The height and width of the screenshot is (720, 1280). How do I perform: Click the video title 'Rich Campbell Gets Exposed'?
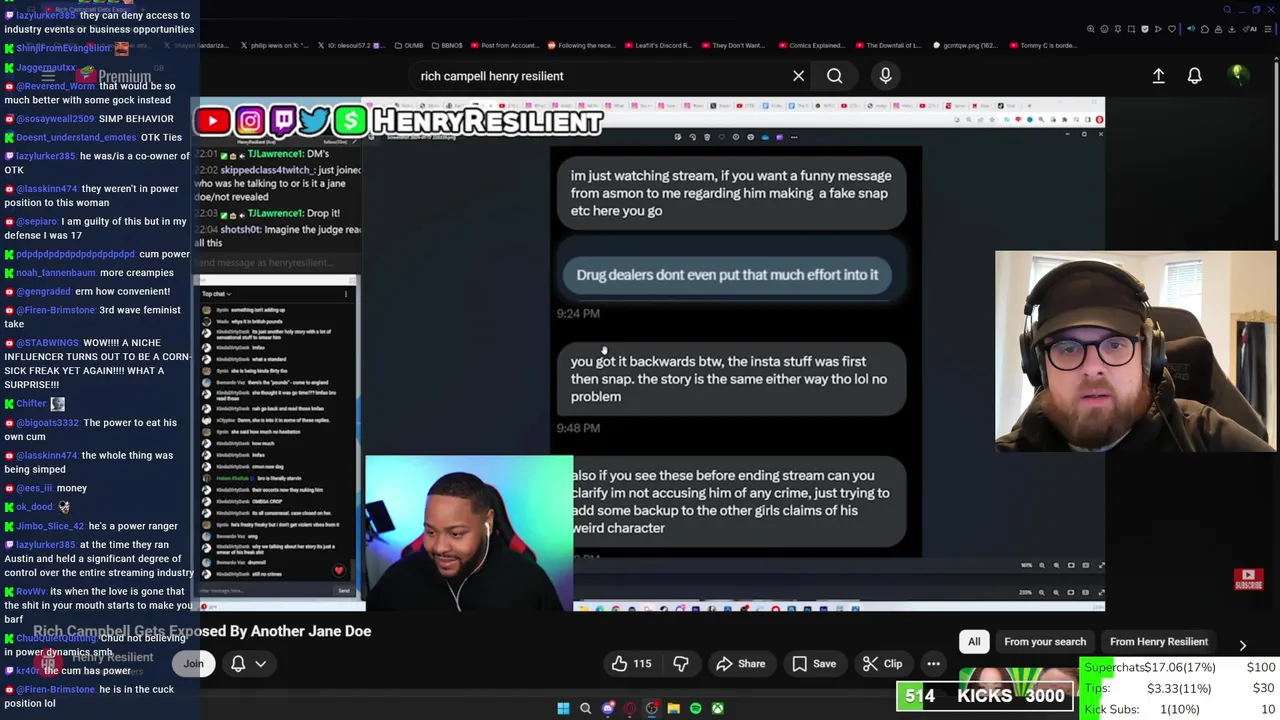(203, 631)
